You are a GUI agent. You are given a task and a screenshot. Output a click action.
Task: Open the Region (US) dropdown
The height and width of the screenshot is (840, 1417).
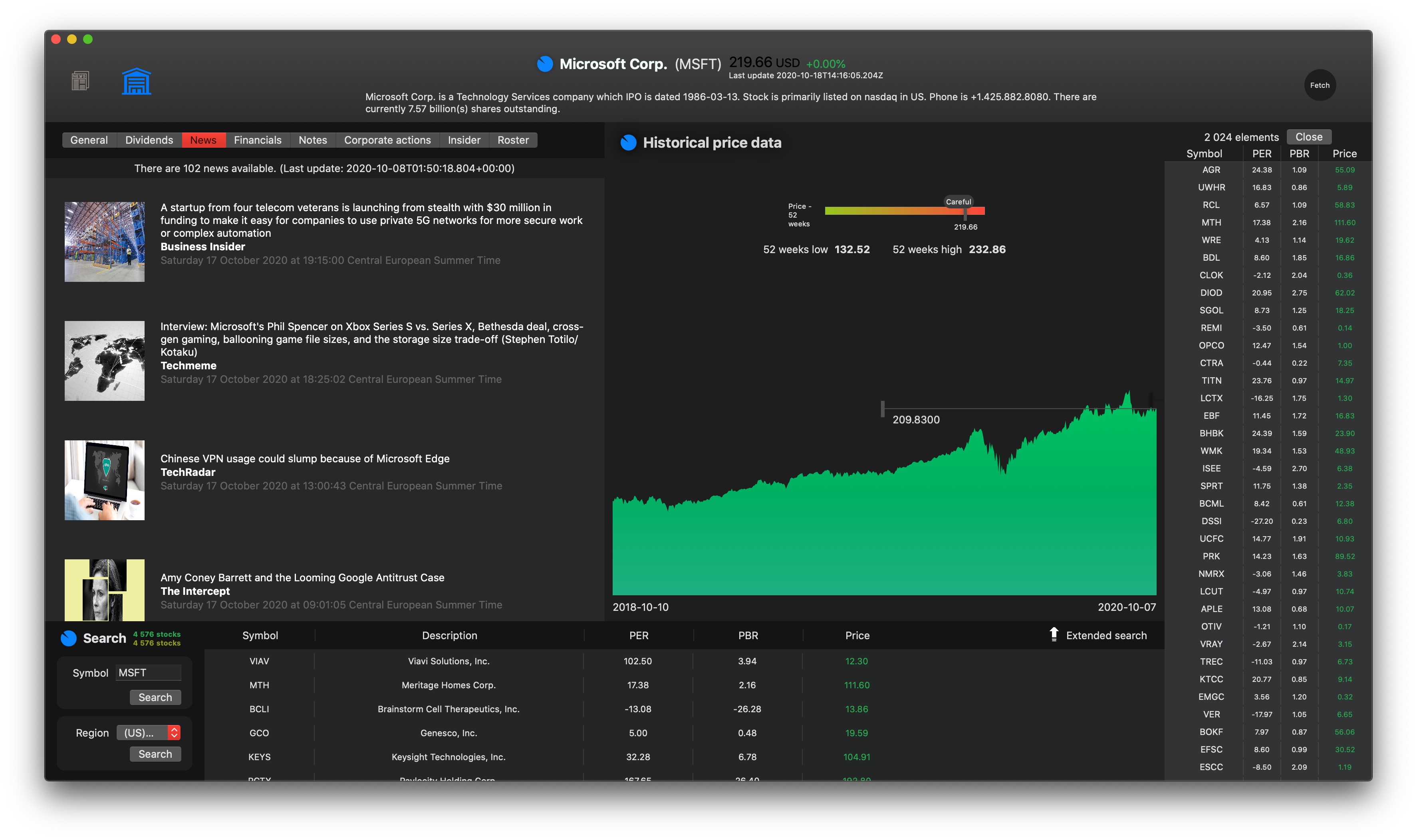pyautogui.click(x=148, y=733)
